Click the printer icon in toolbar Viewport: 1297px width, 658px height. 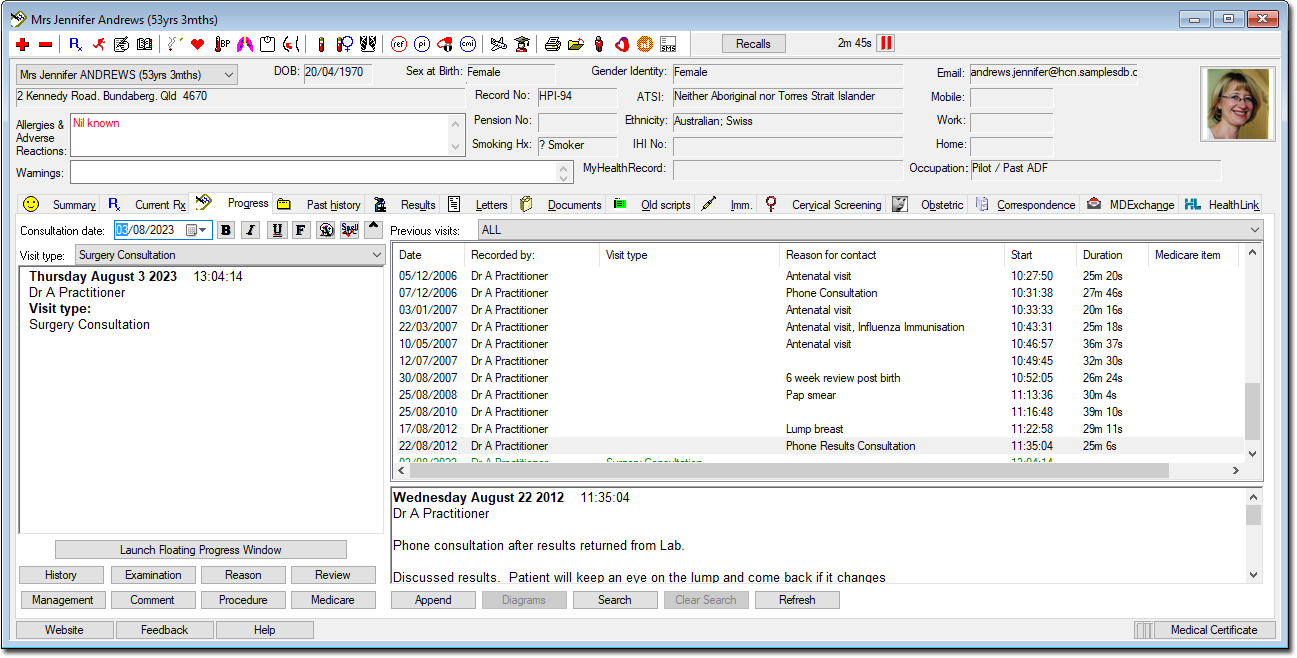(553, 44)
